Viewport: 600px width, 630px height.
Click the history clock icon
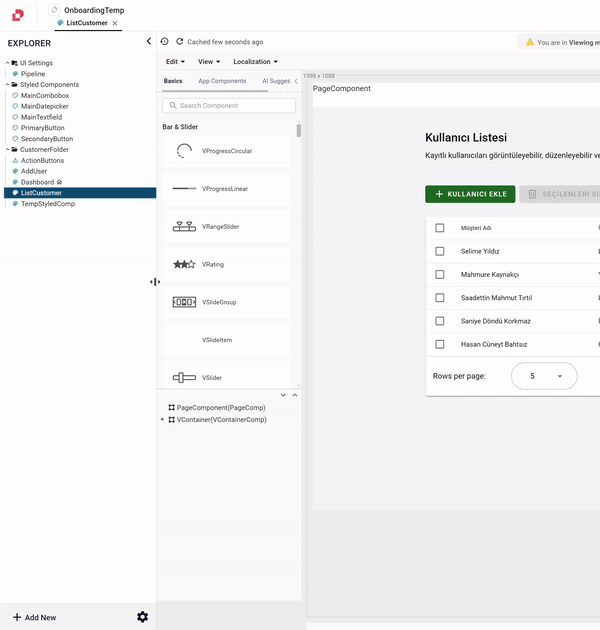click(165, 42)
